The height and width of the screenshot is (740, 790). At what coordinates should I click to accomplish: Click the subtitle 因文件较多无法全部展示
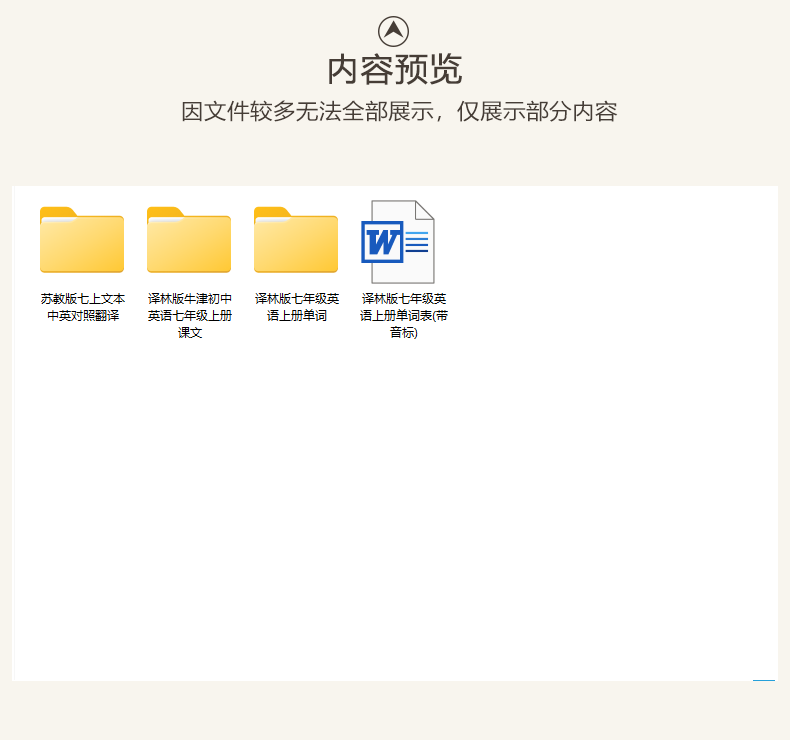[307, 111]
